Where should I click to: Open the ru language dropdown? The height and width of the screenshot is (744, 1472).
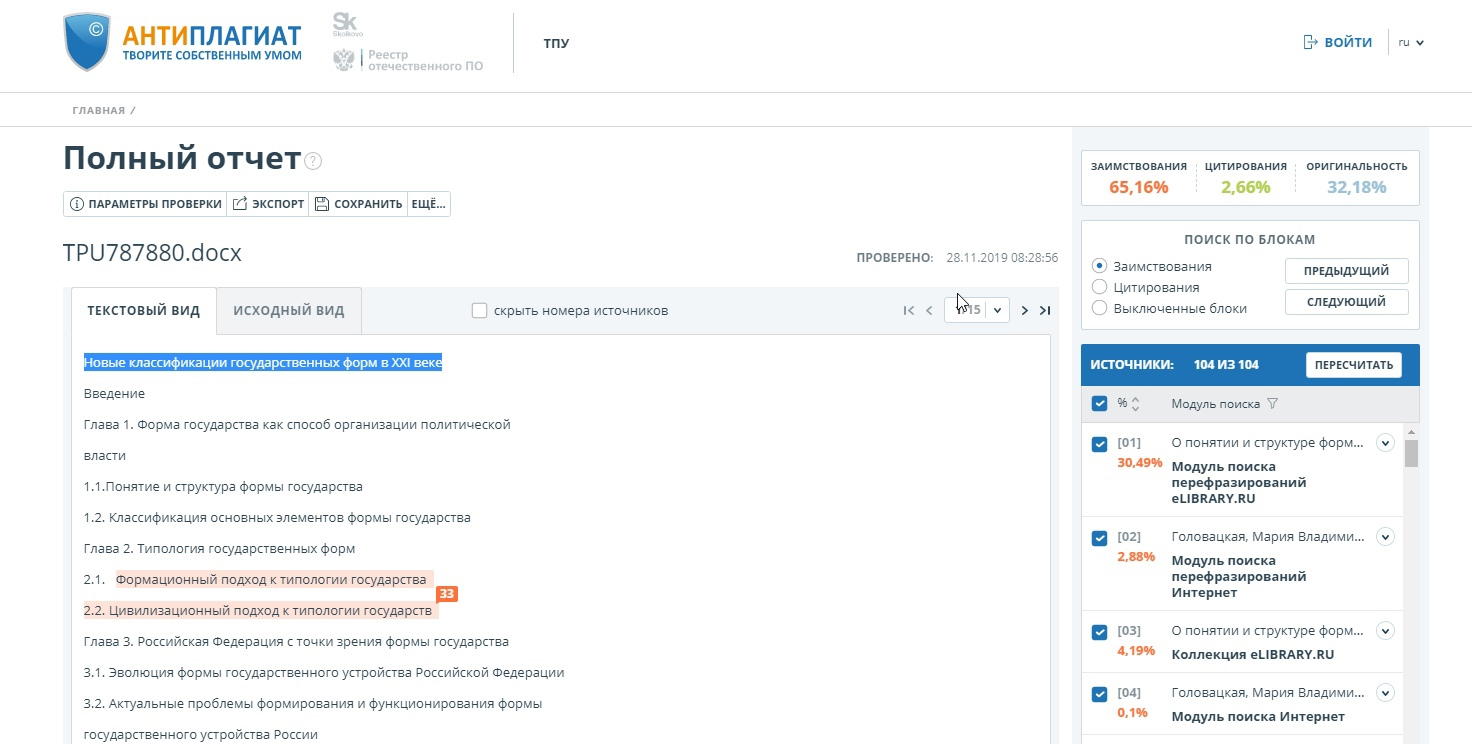(x=1410, y=43)
